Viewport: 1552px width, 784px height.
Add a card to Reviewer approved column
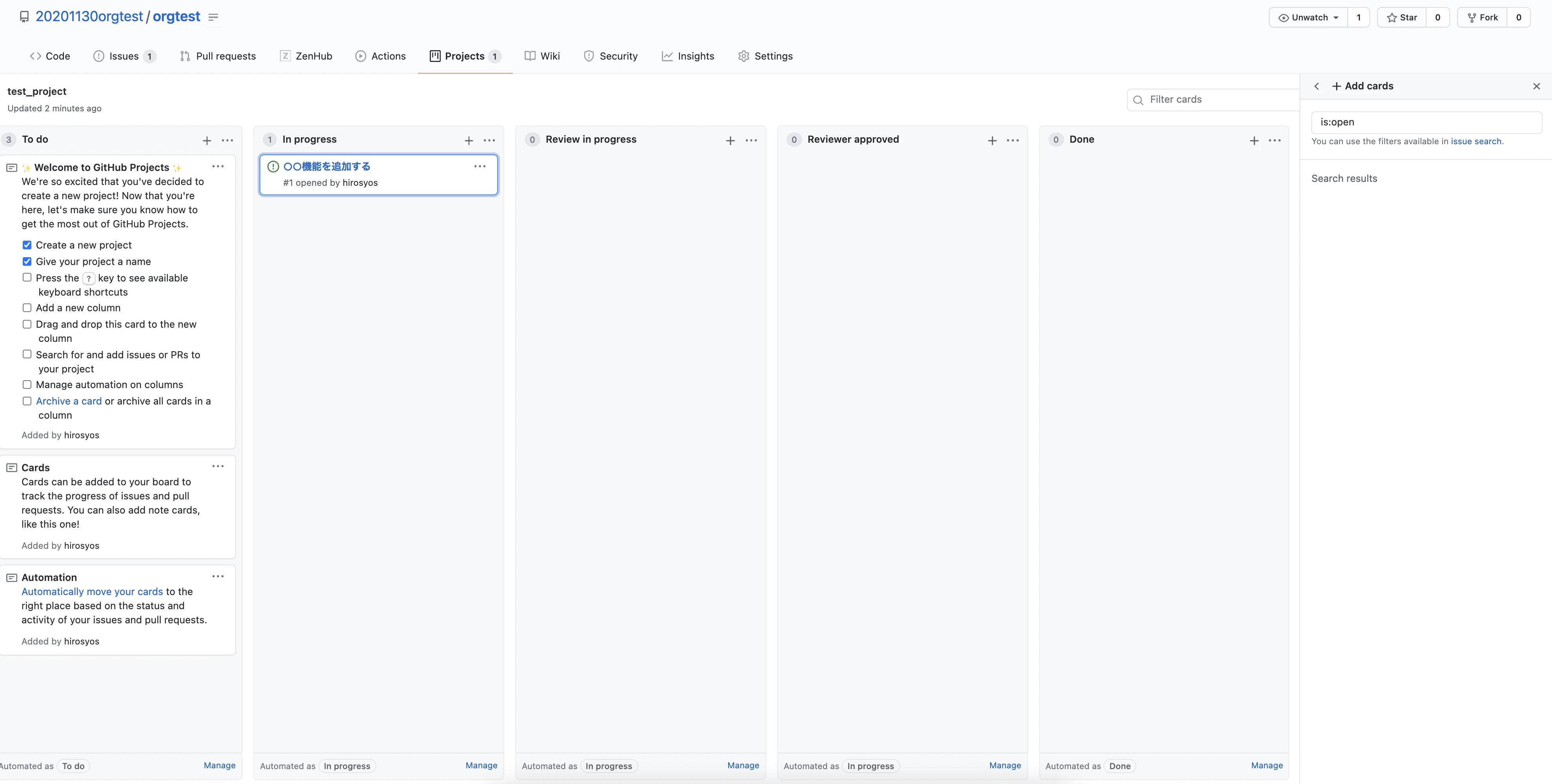pos(992,140)
